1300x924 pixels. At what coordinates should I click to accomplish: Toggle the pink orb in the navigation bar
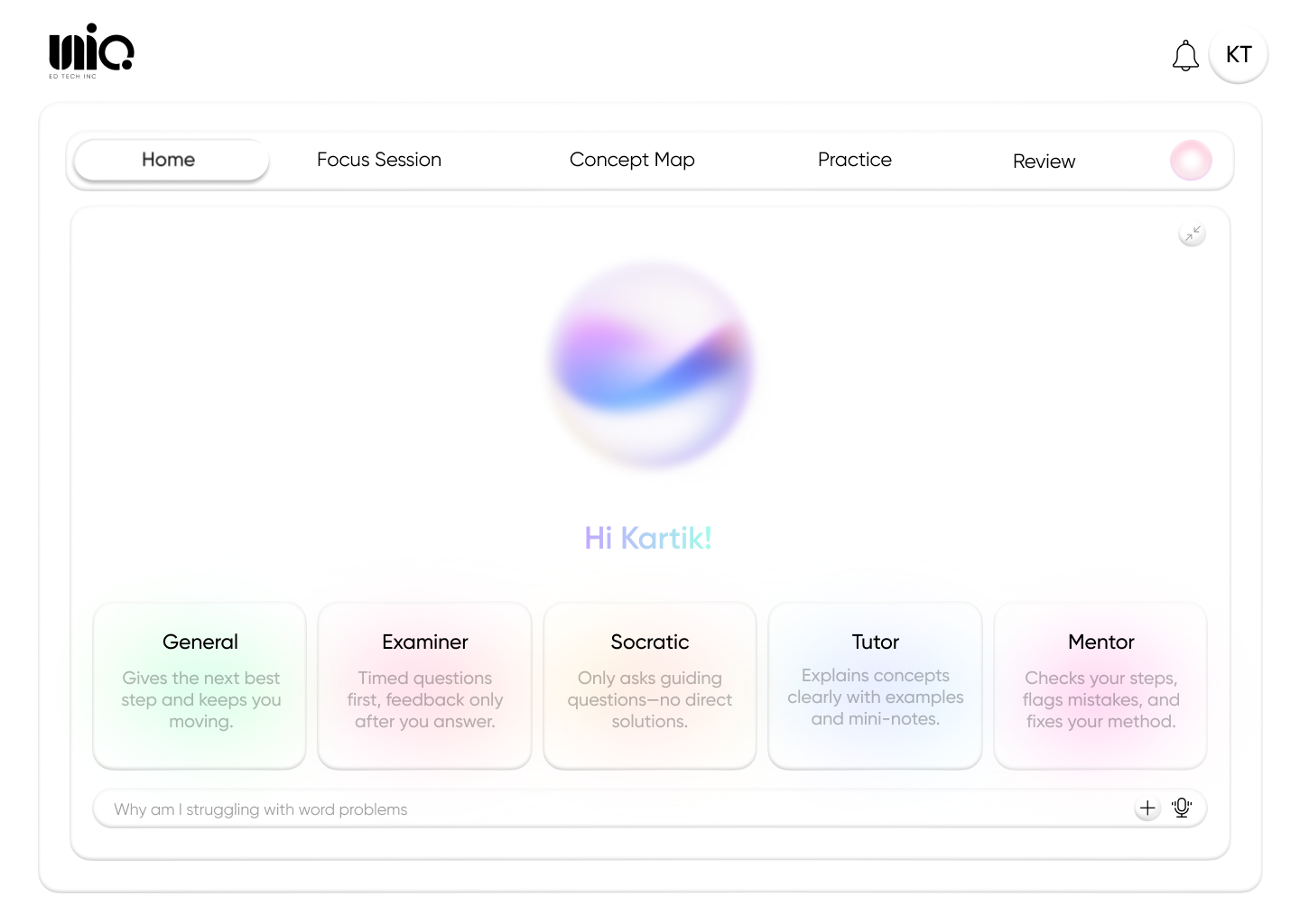[x=1191, y=160]
